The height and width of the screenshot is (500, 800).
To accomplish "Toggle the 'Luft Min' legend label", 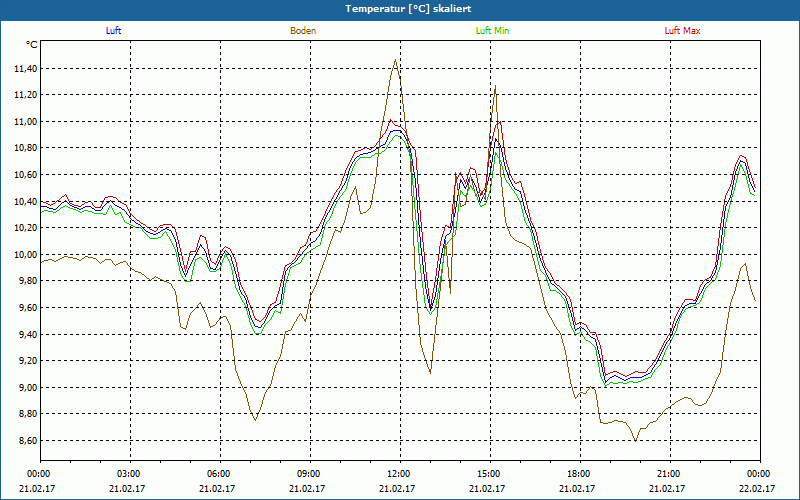I will [493, 31].
